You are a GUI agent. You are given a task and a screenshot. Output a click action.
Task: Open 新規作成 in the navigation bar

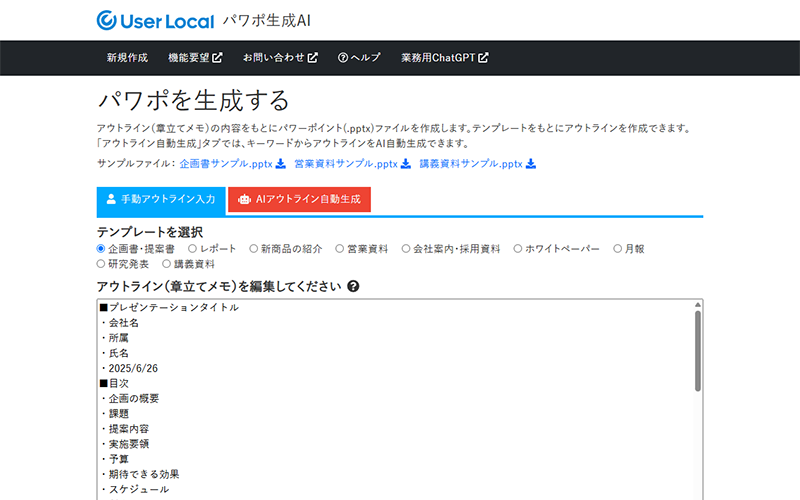(x=127, y=58)
